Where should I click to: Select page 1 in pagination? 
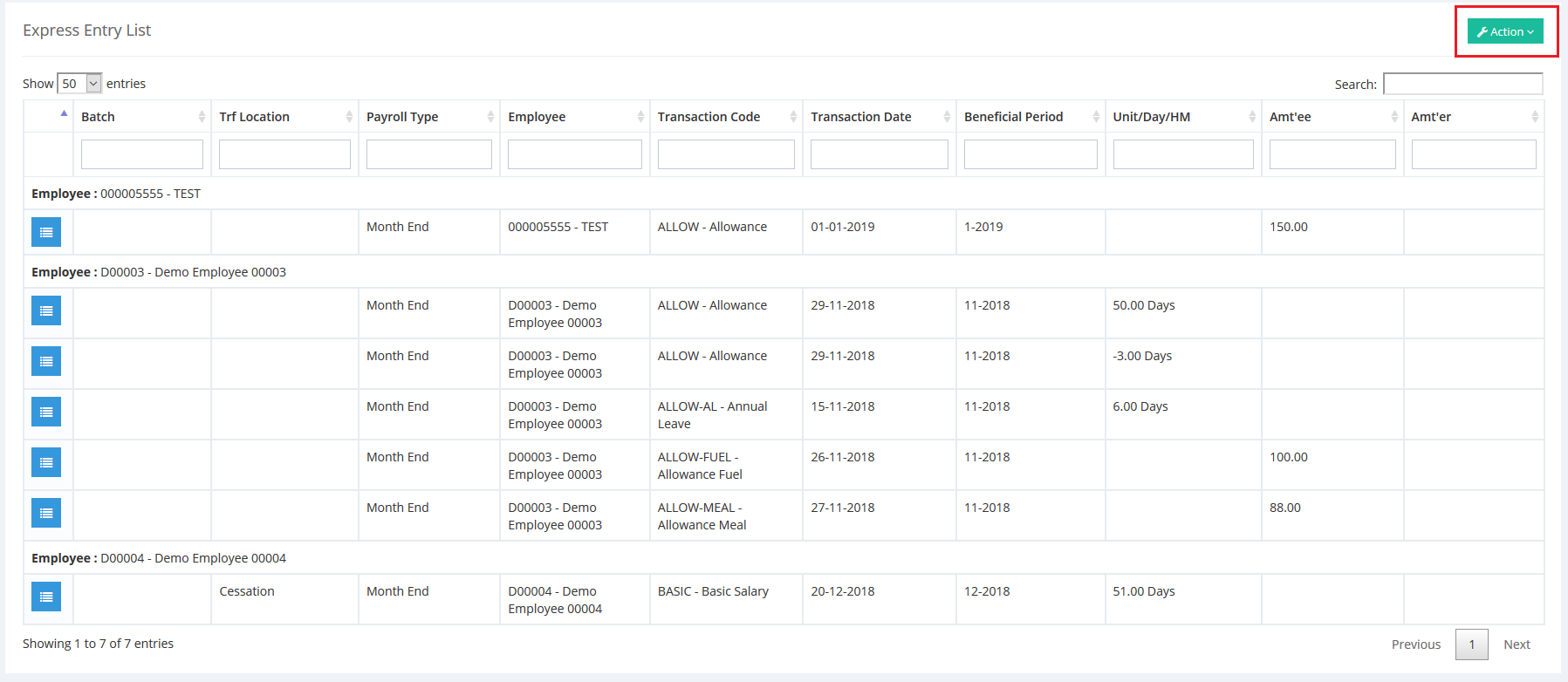1471,644
